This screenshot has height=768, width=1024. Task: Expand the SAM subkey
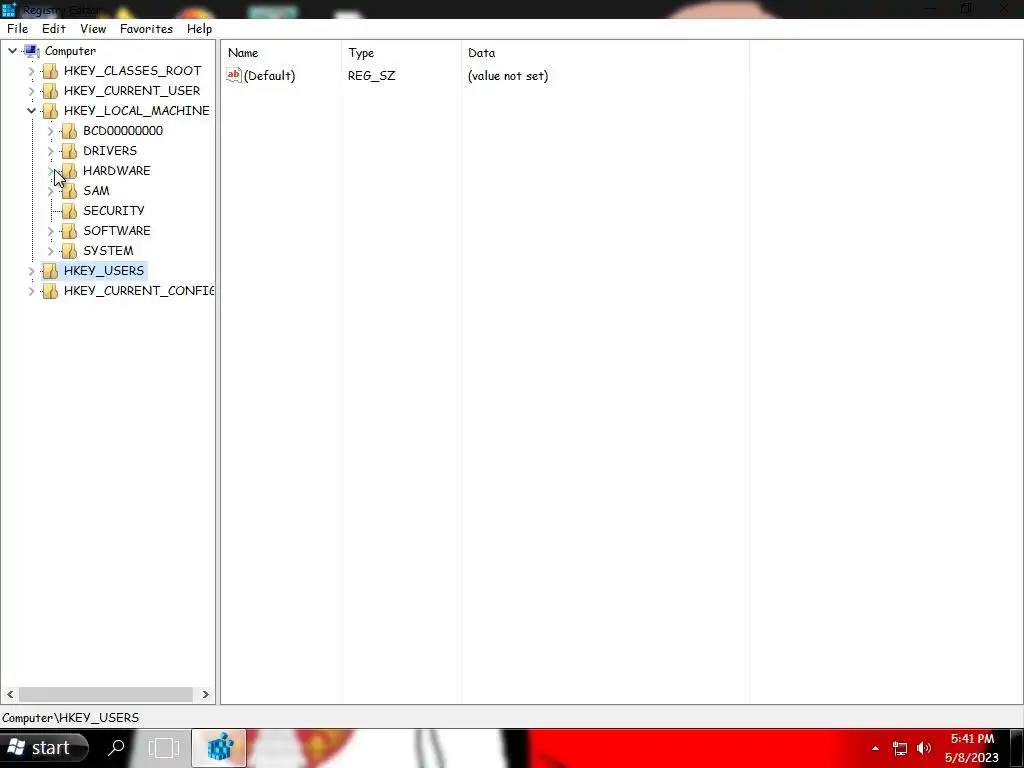50,191
